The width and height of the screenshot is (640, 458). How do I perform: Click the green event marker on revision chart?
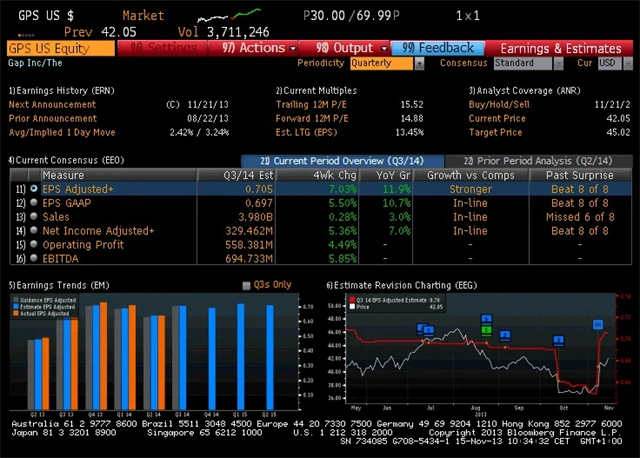(486, 328)
